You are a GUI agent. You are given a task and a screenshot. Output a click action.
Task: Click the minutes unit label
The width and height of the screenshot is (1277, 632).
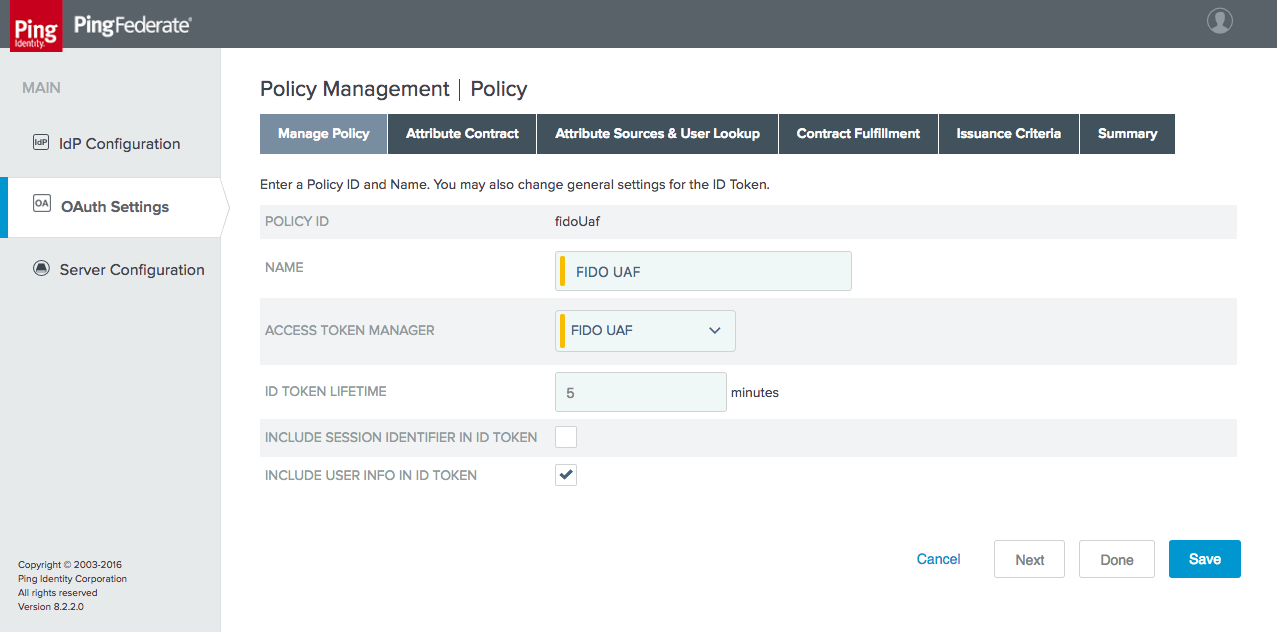pyautogui.click(x=754, y=393)
